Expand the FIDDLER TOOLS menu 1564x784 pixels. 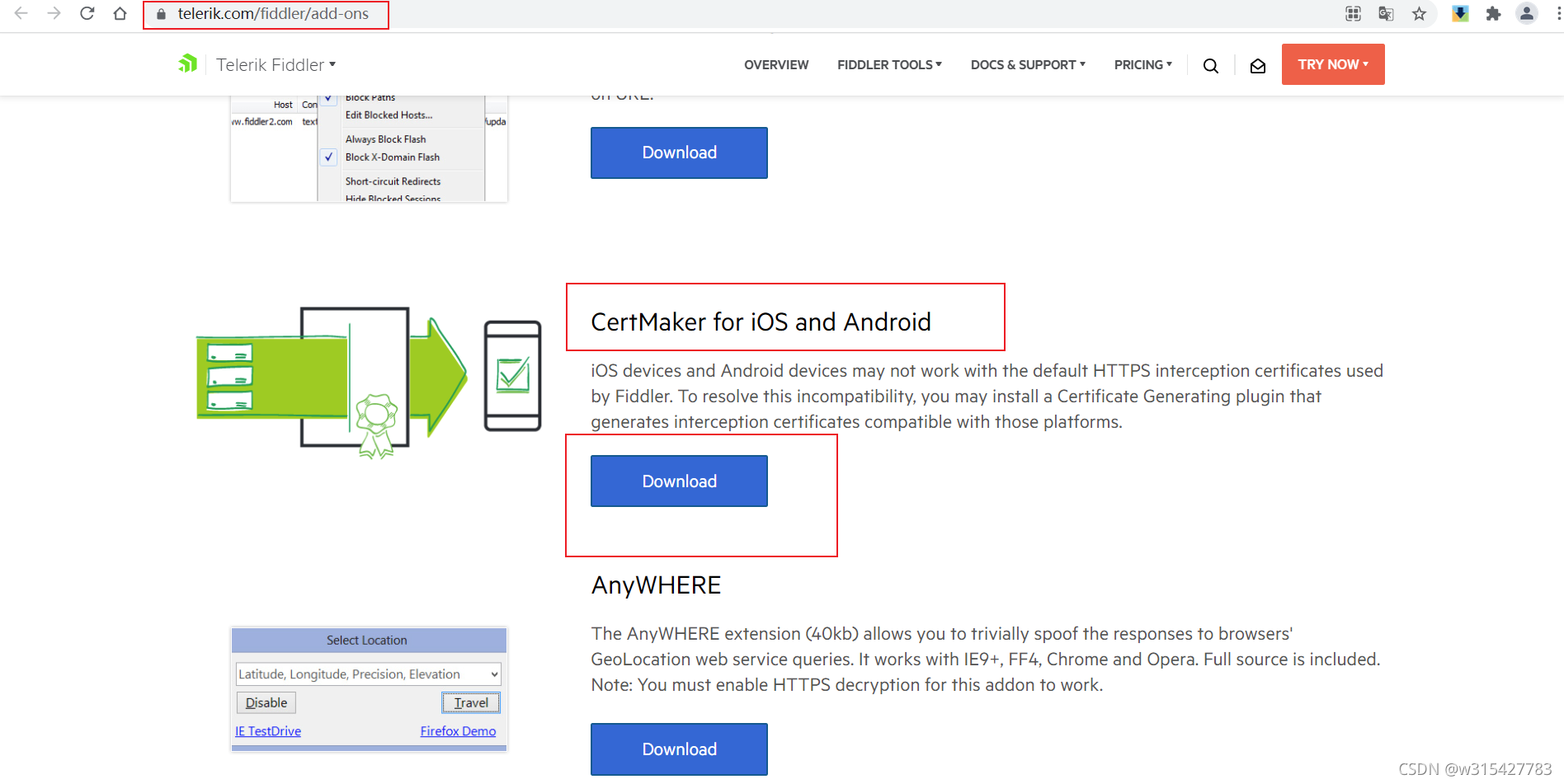889,64
